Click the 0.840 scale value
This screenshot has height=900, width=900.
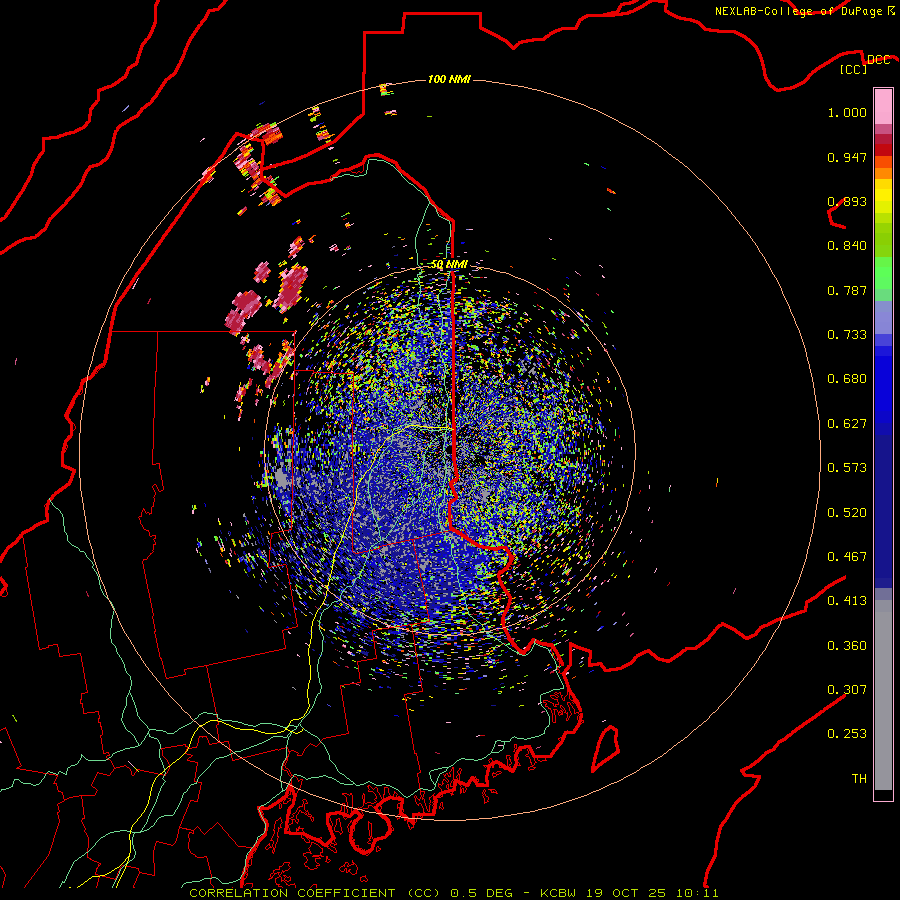pyautogui.click(x=847, y=246)
